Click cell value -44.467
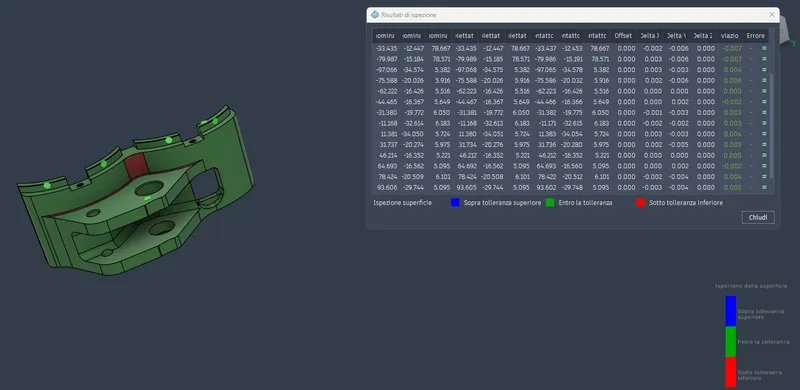 click(x=465, y=102)
